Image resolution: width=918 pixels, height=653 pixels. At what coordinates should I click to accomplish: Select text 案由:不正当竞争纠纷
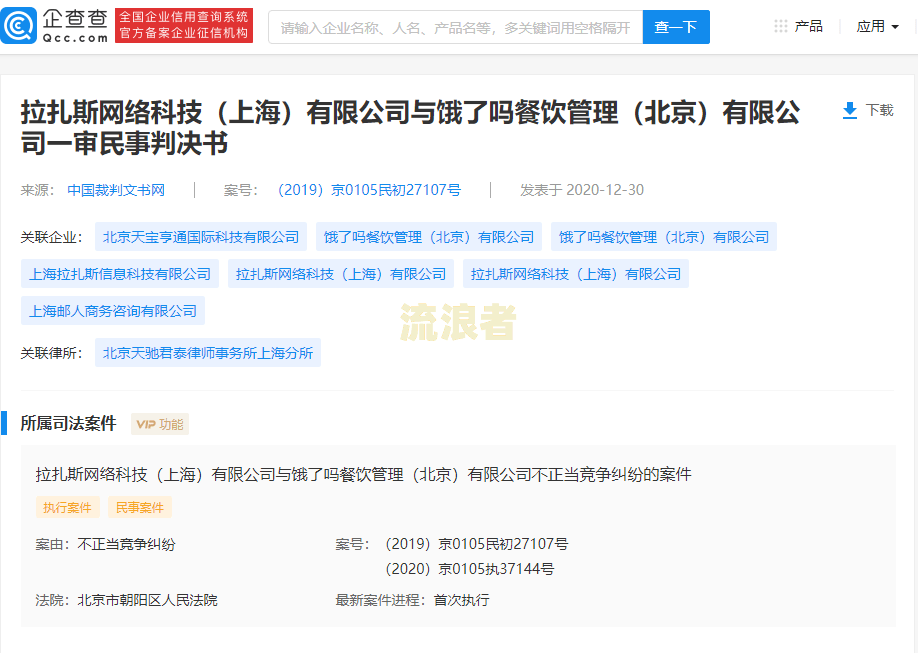tap(105, 544)
